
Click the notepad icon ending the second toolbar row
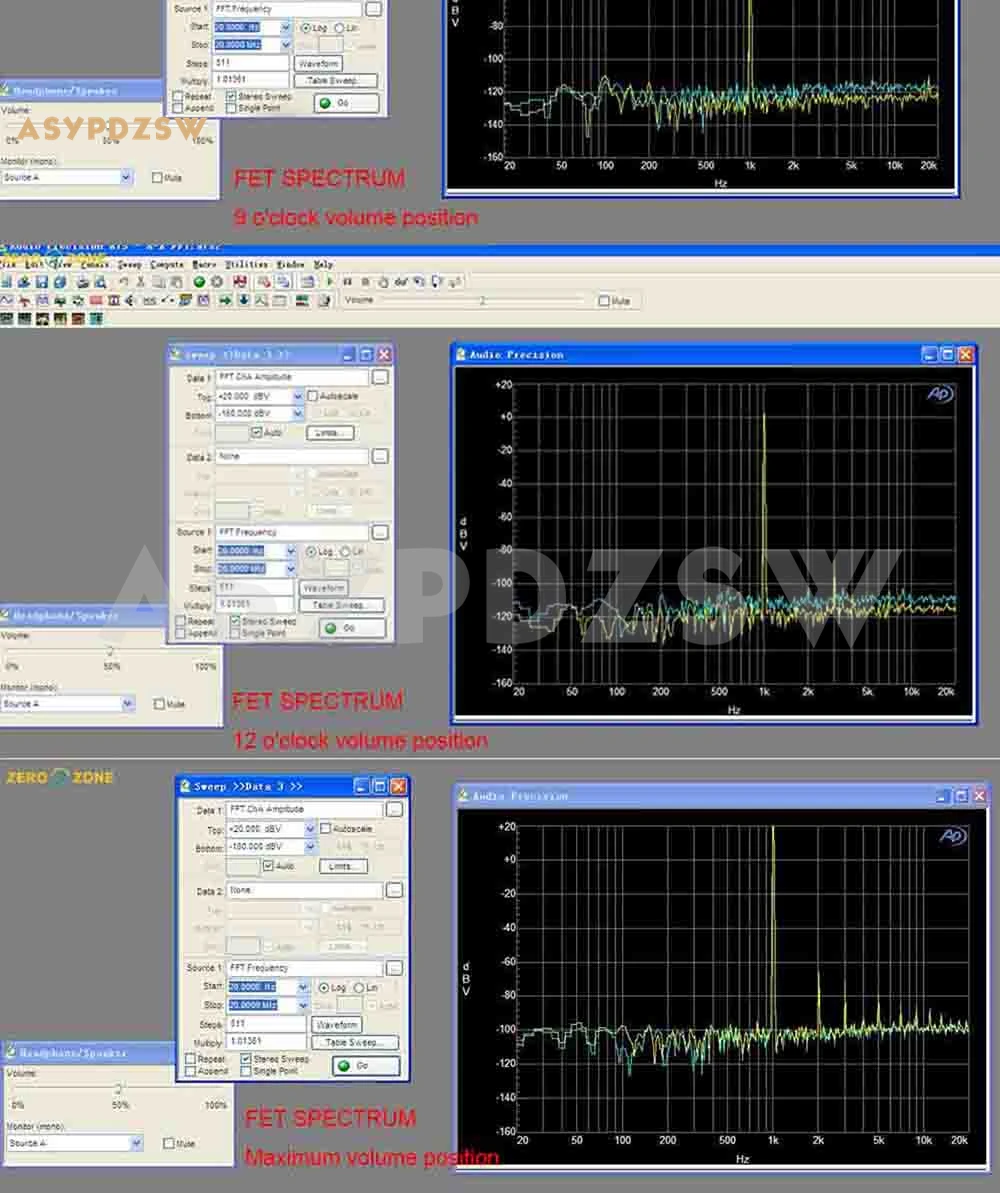(324, 301)
